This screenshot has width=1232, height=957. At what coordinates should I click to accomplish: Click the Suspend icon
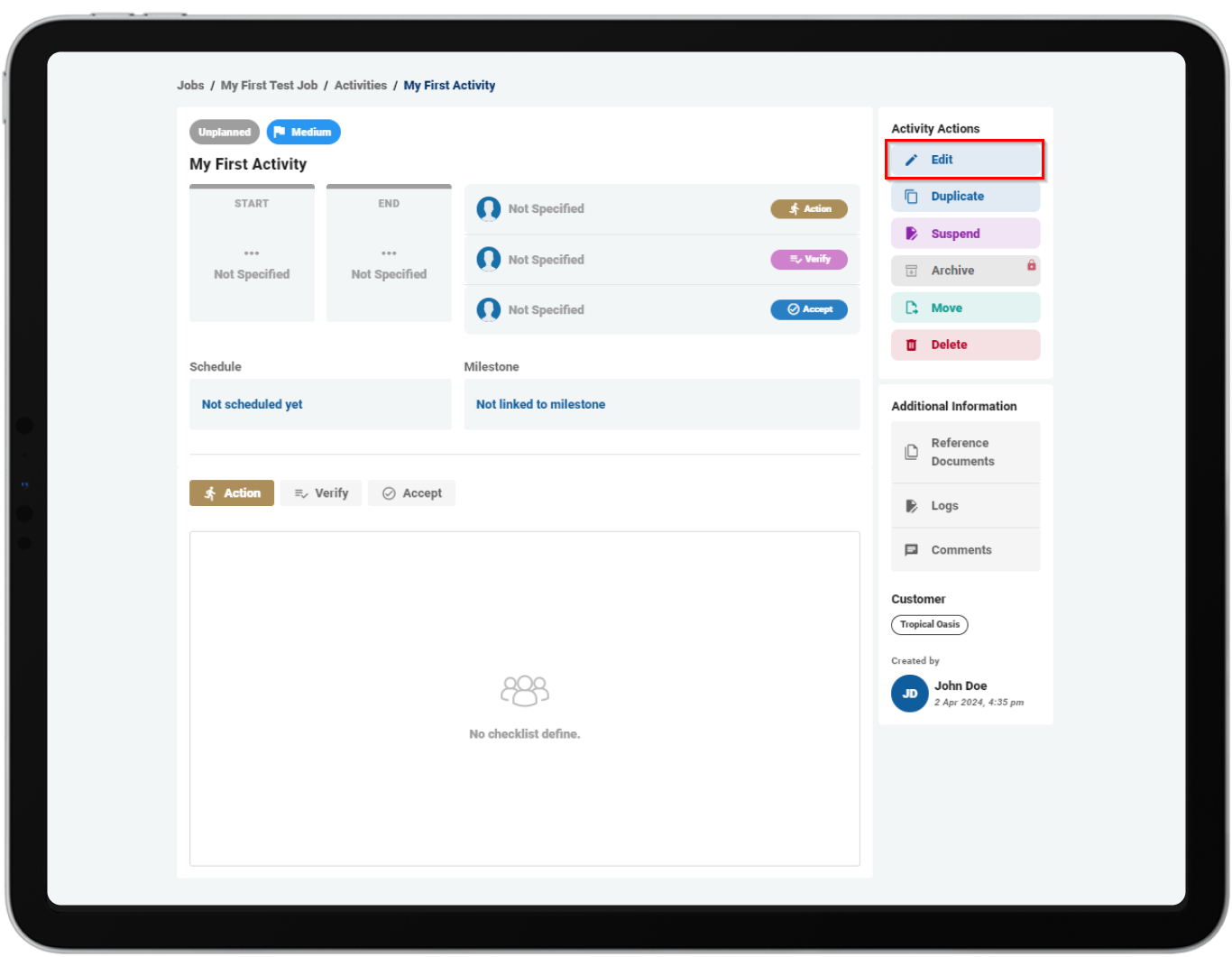click(911, 234)
